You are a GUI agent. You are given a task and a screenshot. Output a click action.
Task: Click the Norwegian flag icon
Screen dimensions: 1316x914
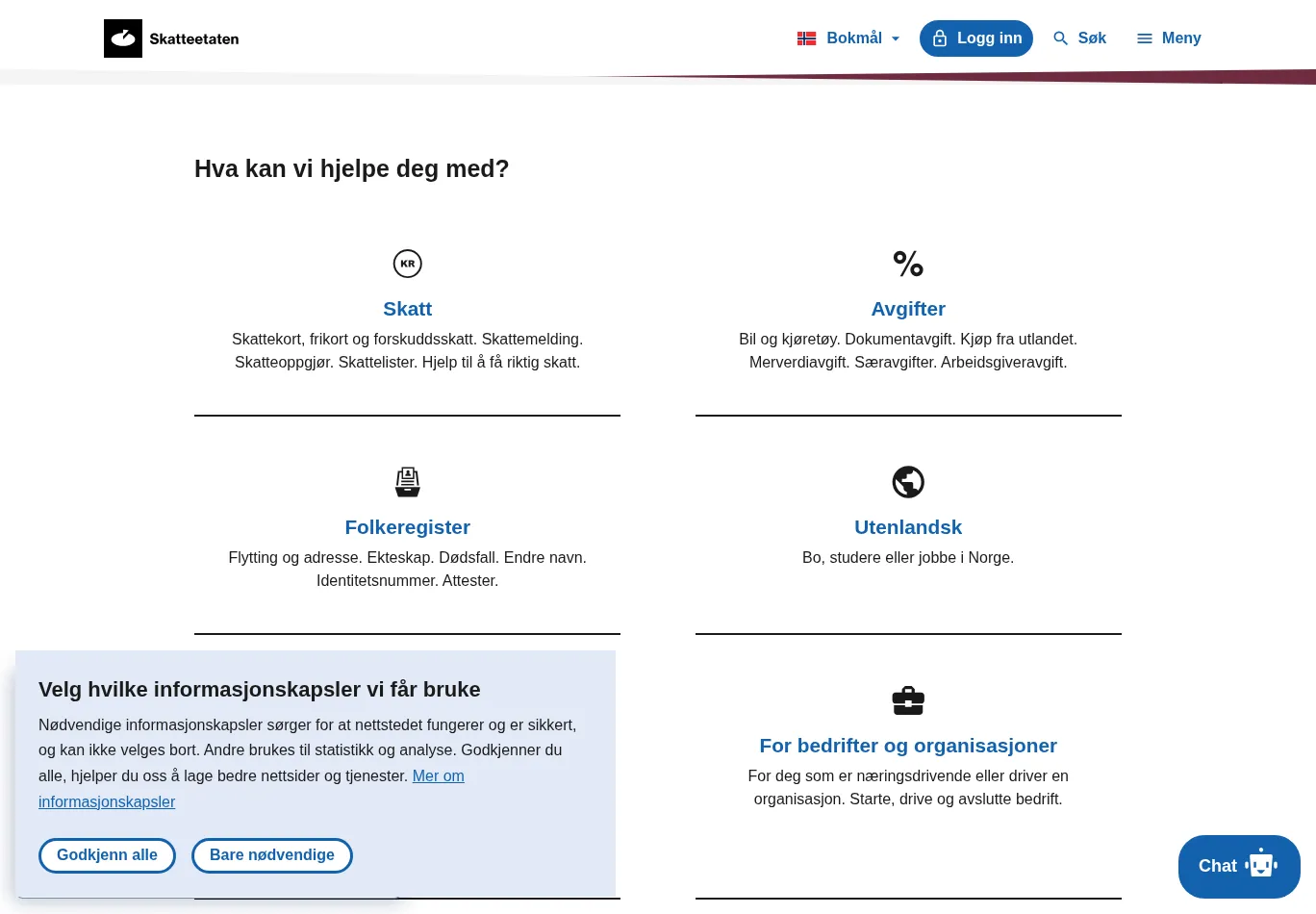pos(807,38)
